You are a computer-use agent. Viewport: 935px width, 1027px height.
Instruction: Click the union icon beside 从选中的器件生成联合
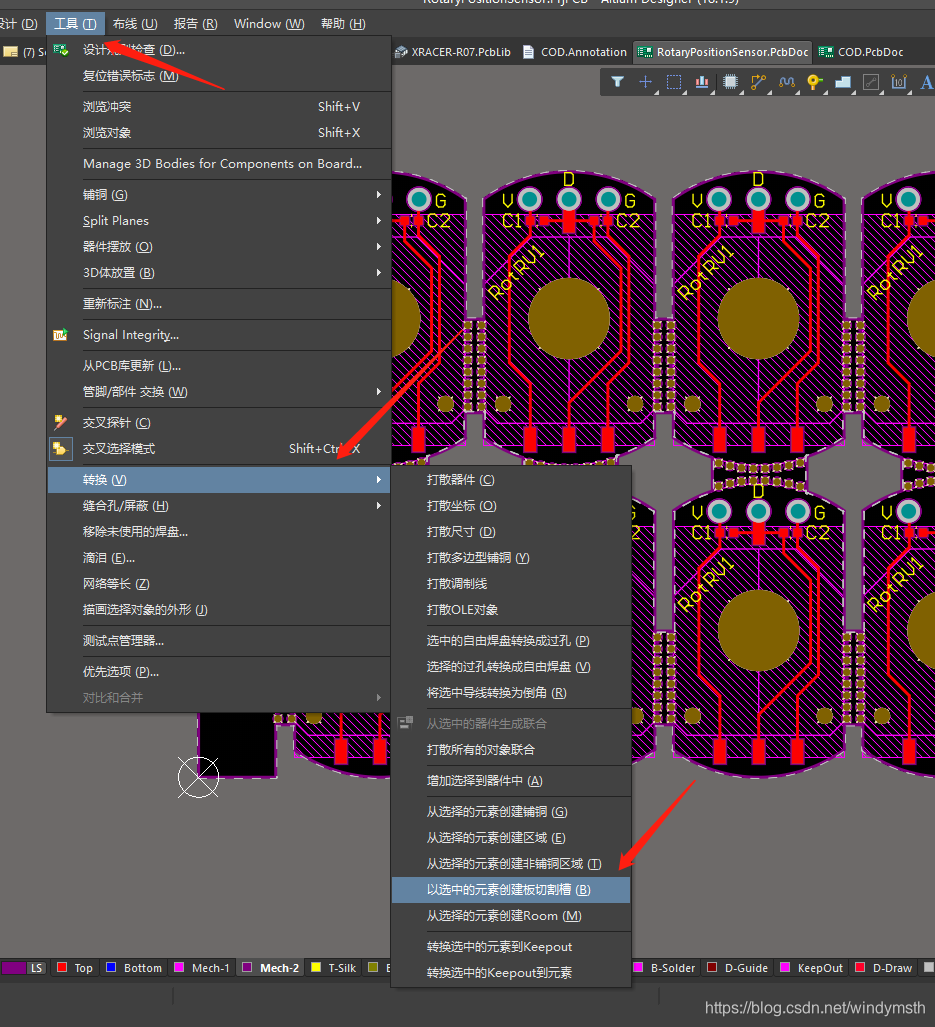point(406,723)
